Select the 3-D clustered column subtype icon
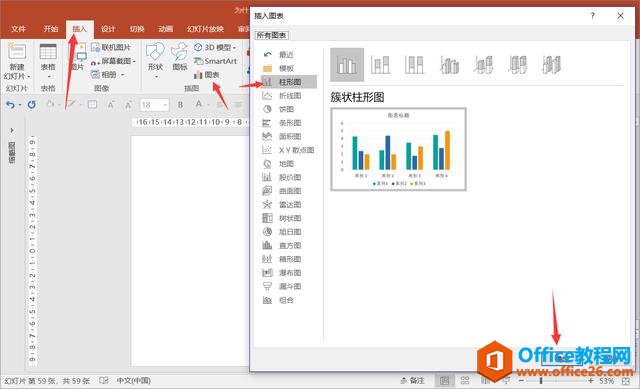640x389 pixels. point(449,64)
